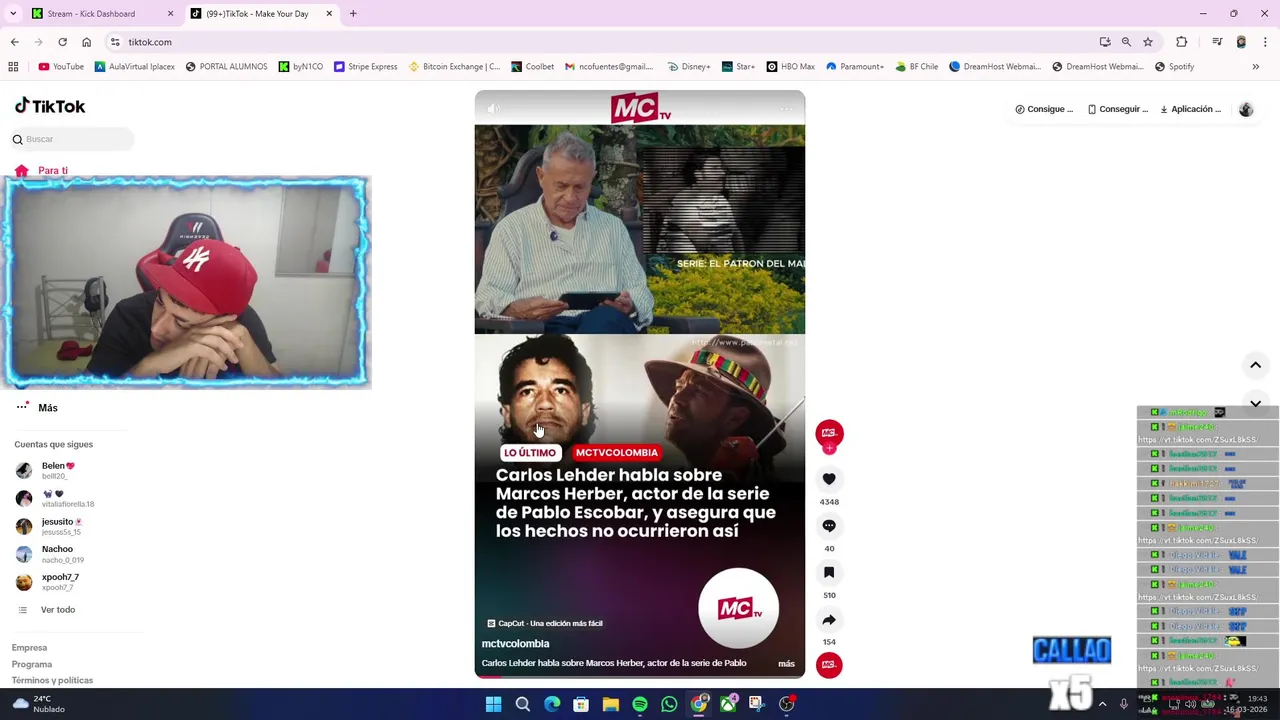This screenshot has height=720, width=1280.
Task: Click the Consigue monedas button
Action: tap(1044, 109)
